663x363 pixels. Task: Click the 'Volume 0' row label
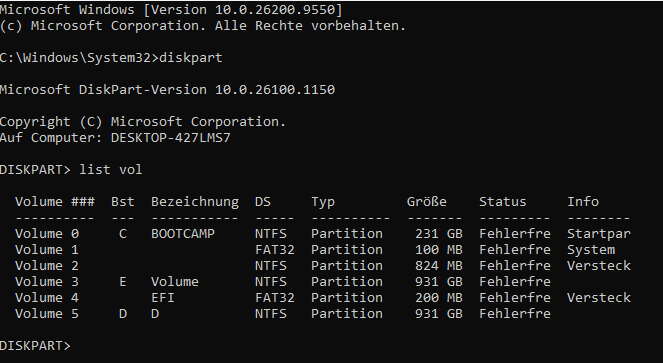(47, 234)
